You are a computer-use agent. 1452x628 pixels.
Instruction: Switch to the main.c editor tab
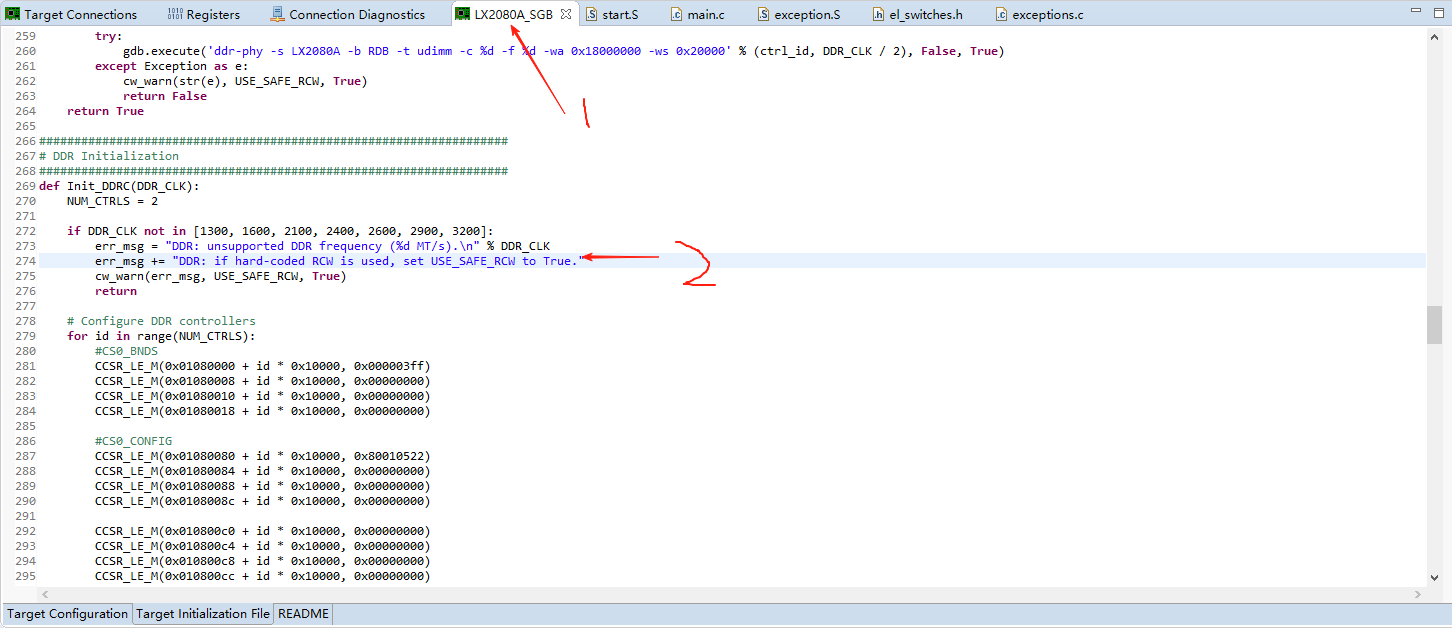(702, 14)
